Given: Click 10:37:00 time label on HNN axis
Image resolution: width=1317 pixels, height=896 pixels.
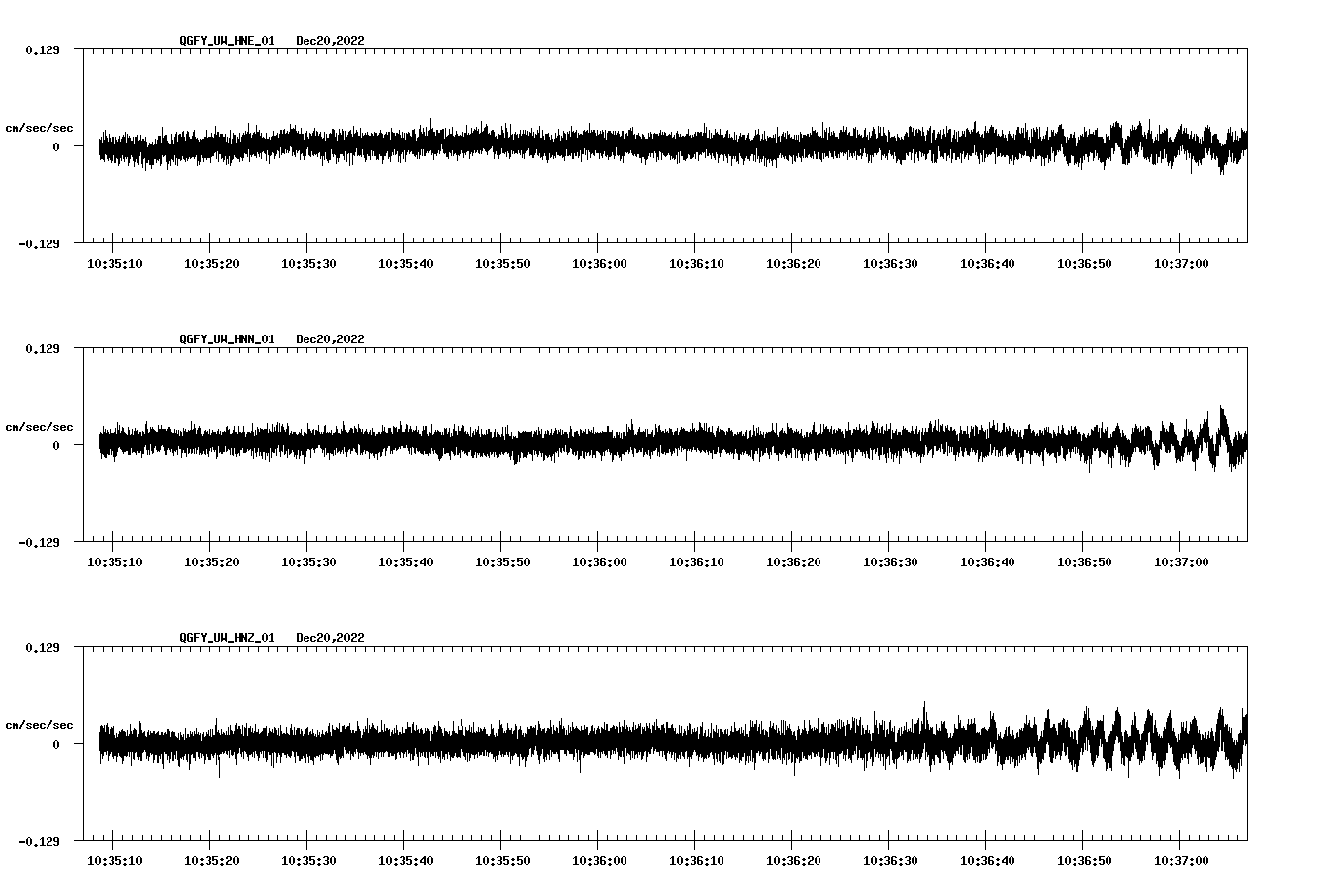Looking at the screenshot, I should pyautogui.click(x=1181, y=562).
